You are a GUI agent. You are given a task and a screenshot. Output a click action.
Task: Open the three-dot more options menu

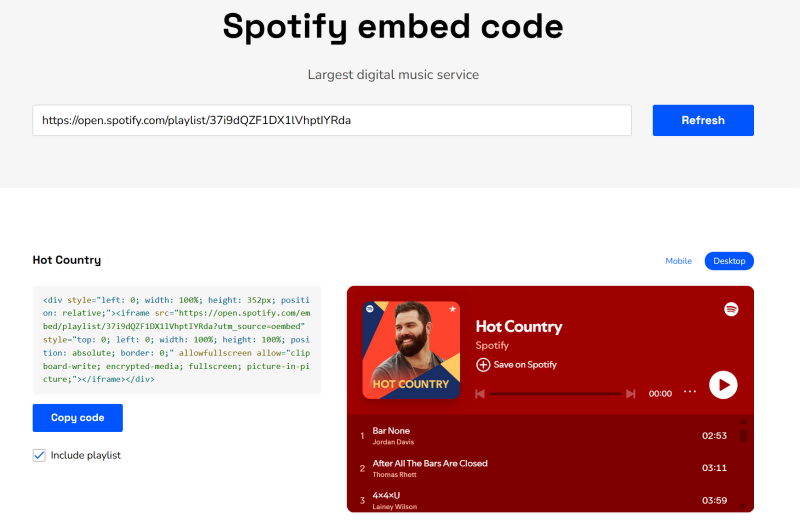coord(689,392)
